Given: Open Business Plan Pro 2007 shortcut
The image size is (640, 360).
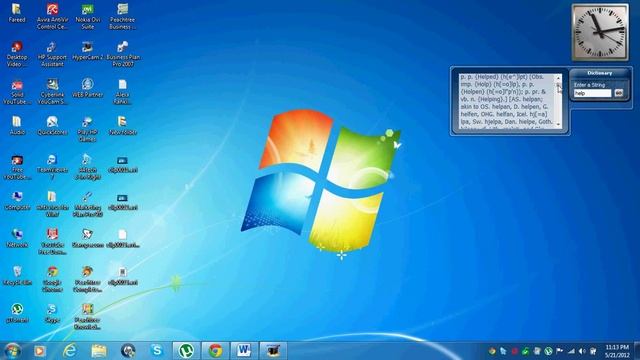Looking at the screenshot, I should pos(122,54).
